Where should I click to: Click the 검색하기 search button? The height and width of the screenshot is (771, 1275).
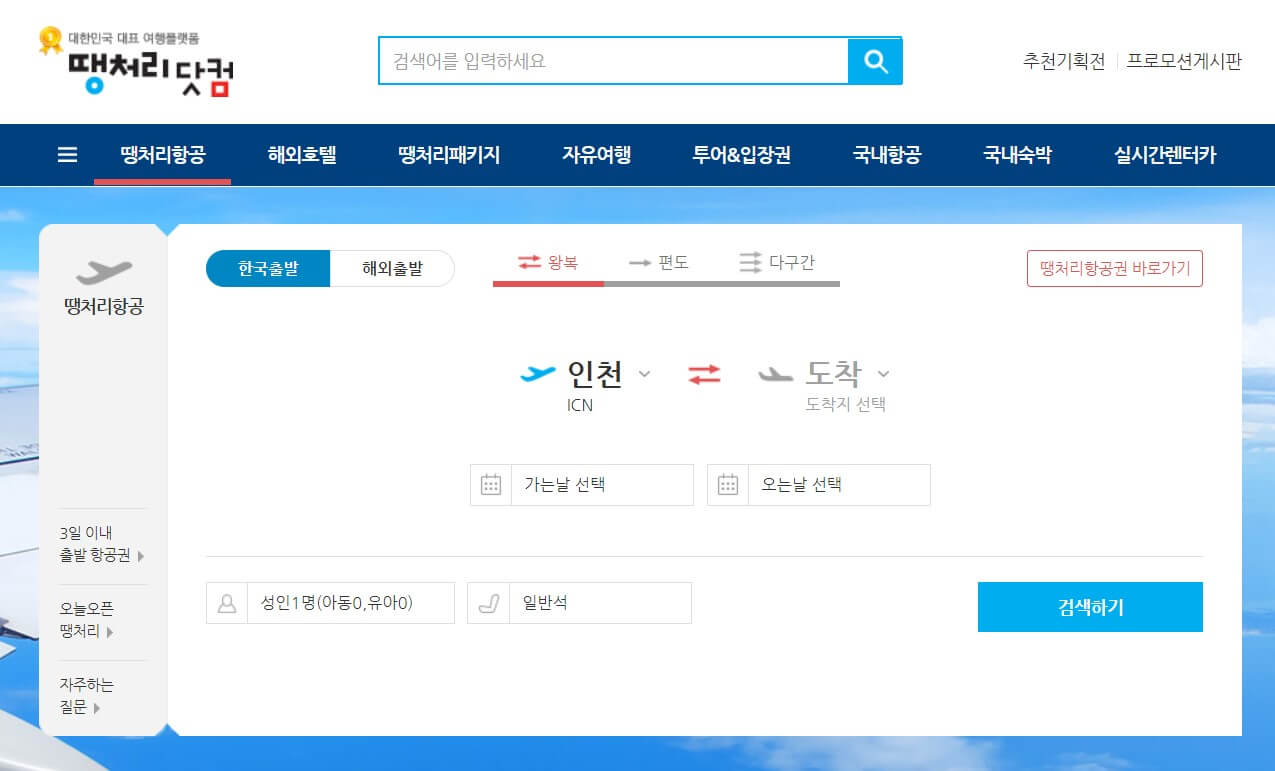pos(1089,606)
